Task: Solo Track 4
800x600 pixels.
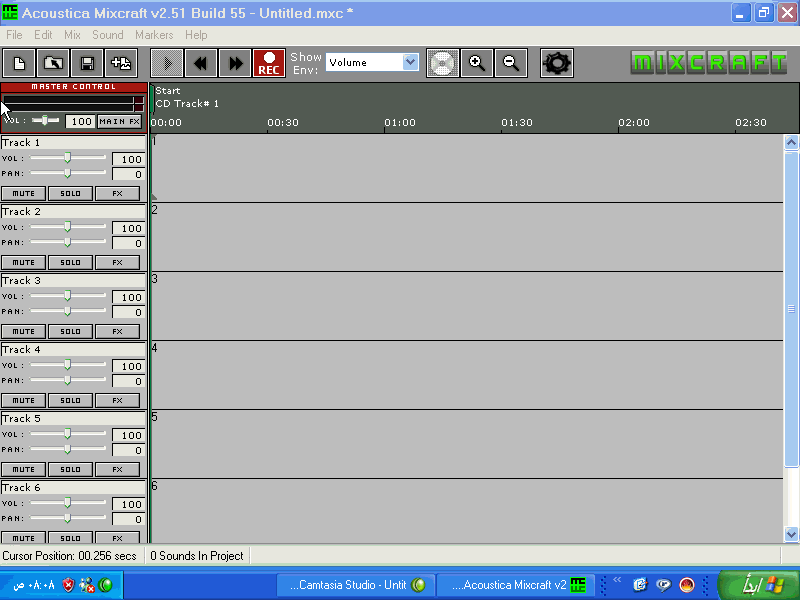Action: [70, 401]
